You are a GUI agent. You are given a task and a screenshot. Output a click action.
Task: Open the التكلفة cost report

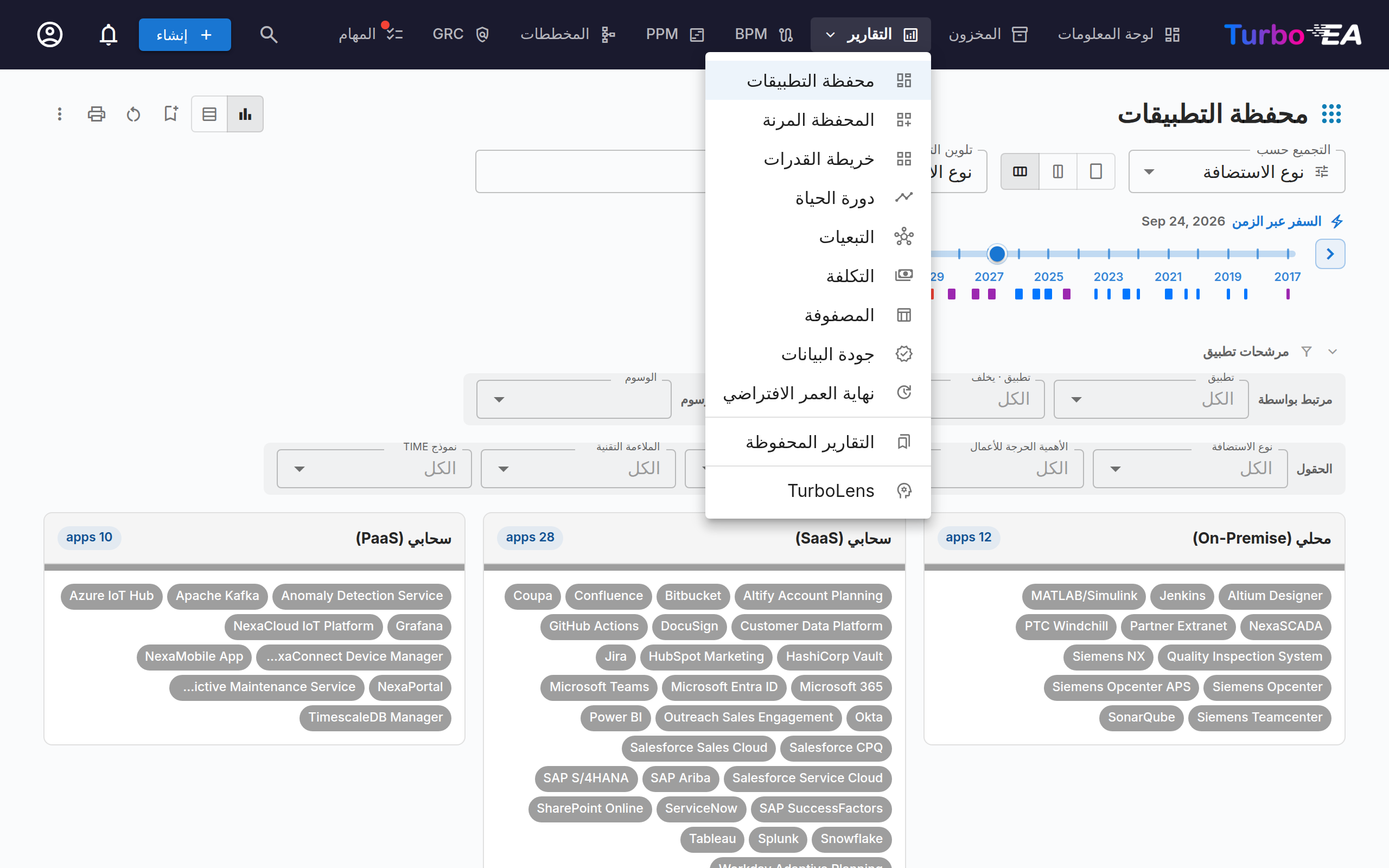pyautogui.click(x=818, y=276)
